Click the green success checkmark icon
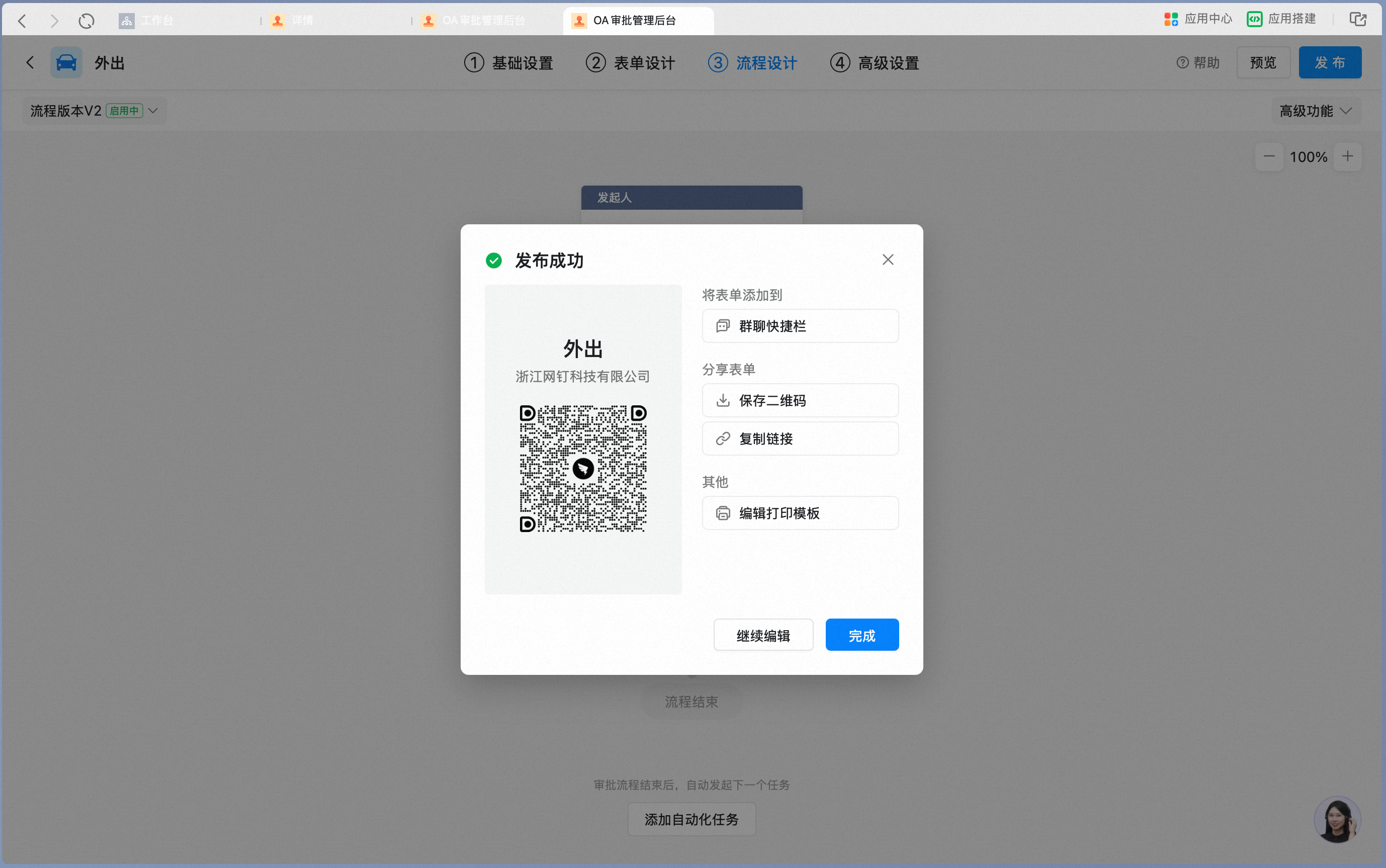The image size is (1386, 868). [493, 261]
